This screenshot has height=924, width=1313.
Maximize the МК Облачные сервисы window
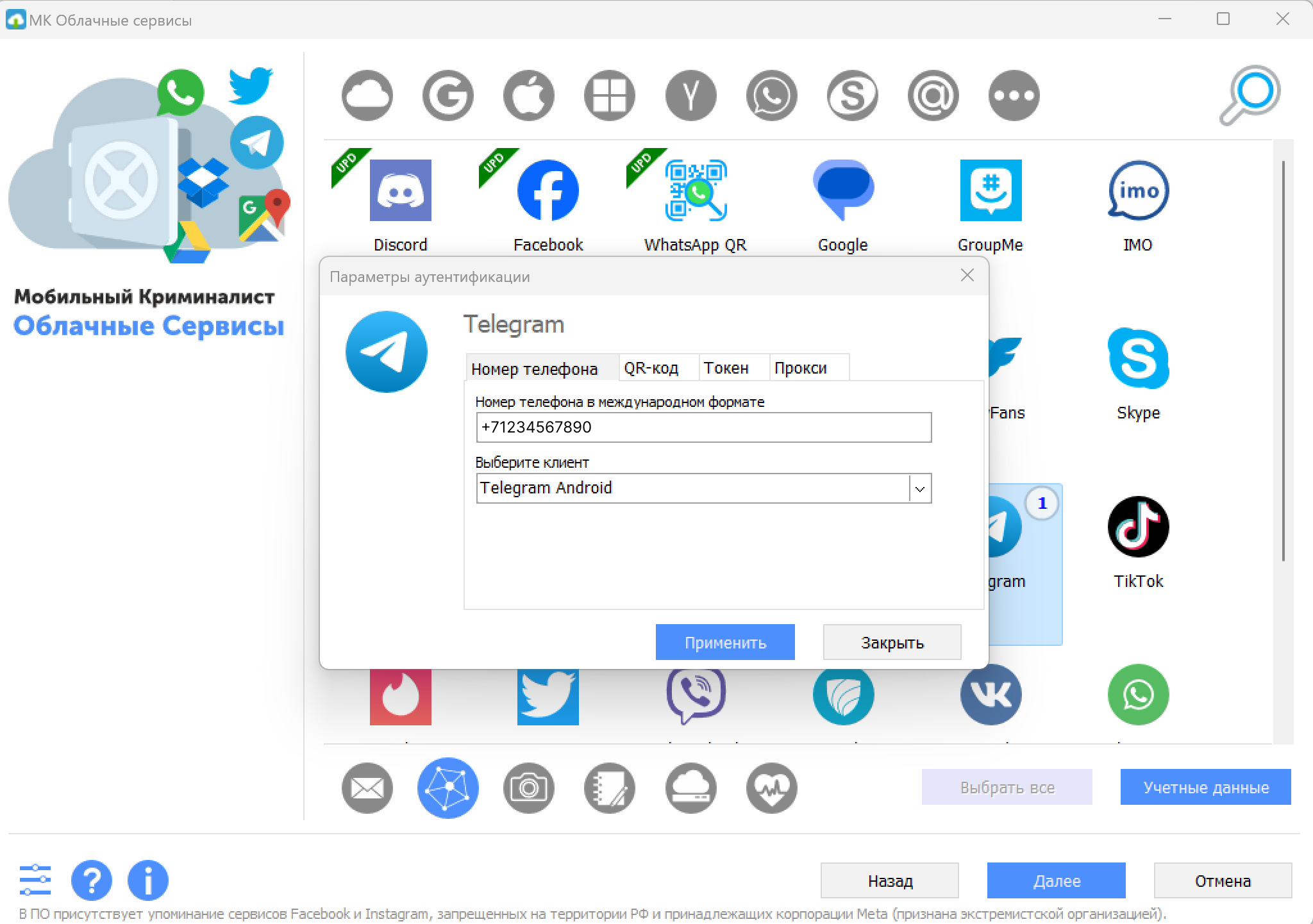click(1223, 19)
